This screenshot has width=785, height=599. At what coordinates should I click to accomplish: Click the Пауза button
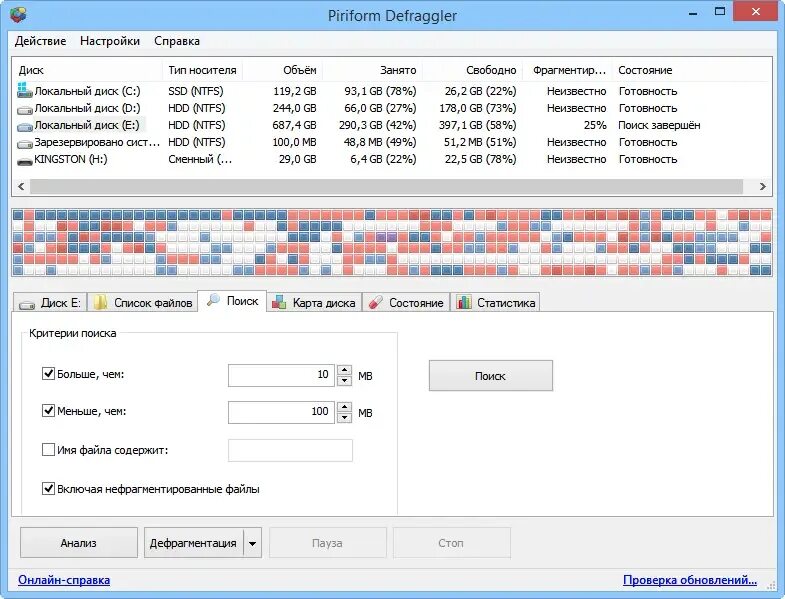coord(327,543)
